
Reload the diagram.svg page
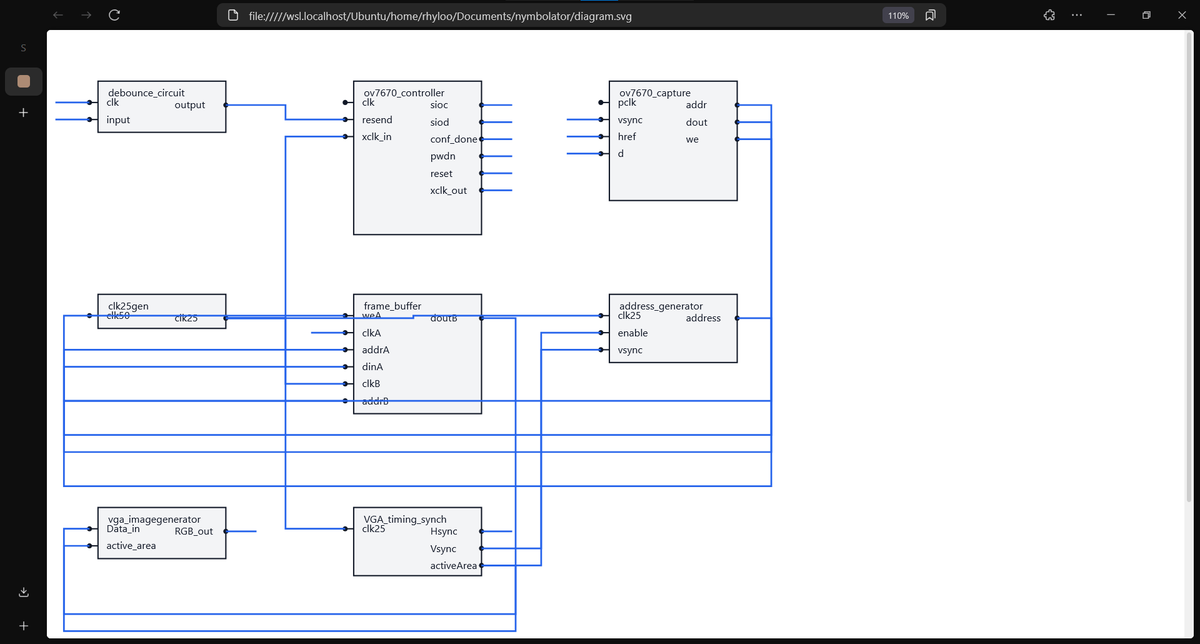(x=114, y=15)
